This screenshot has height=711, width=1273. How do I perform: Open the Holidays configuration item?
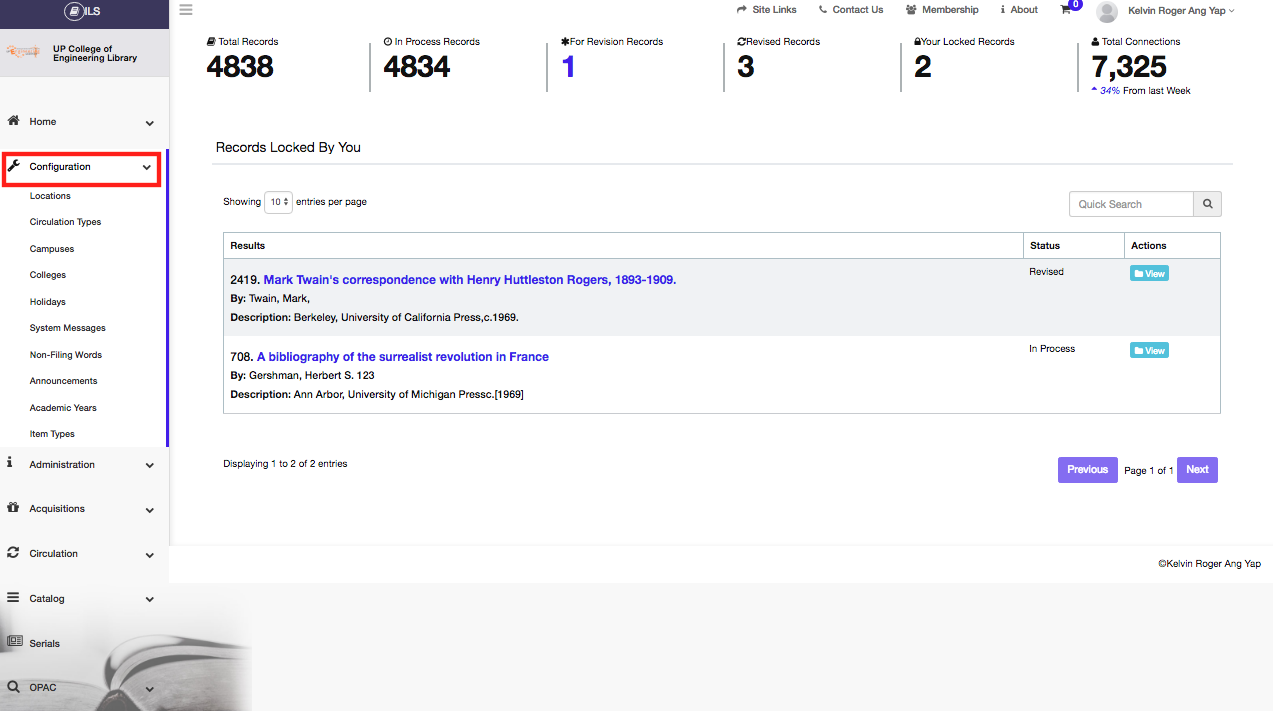pos(47,302)
